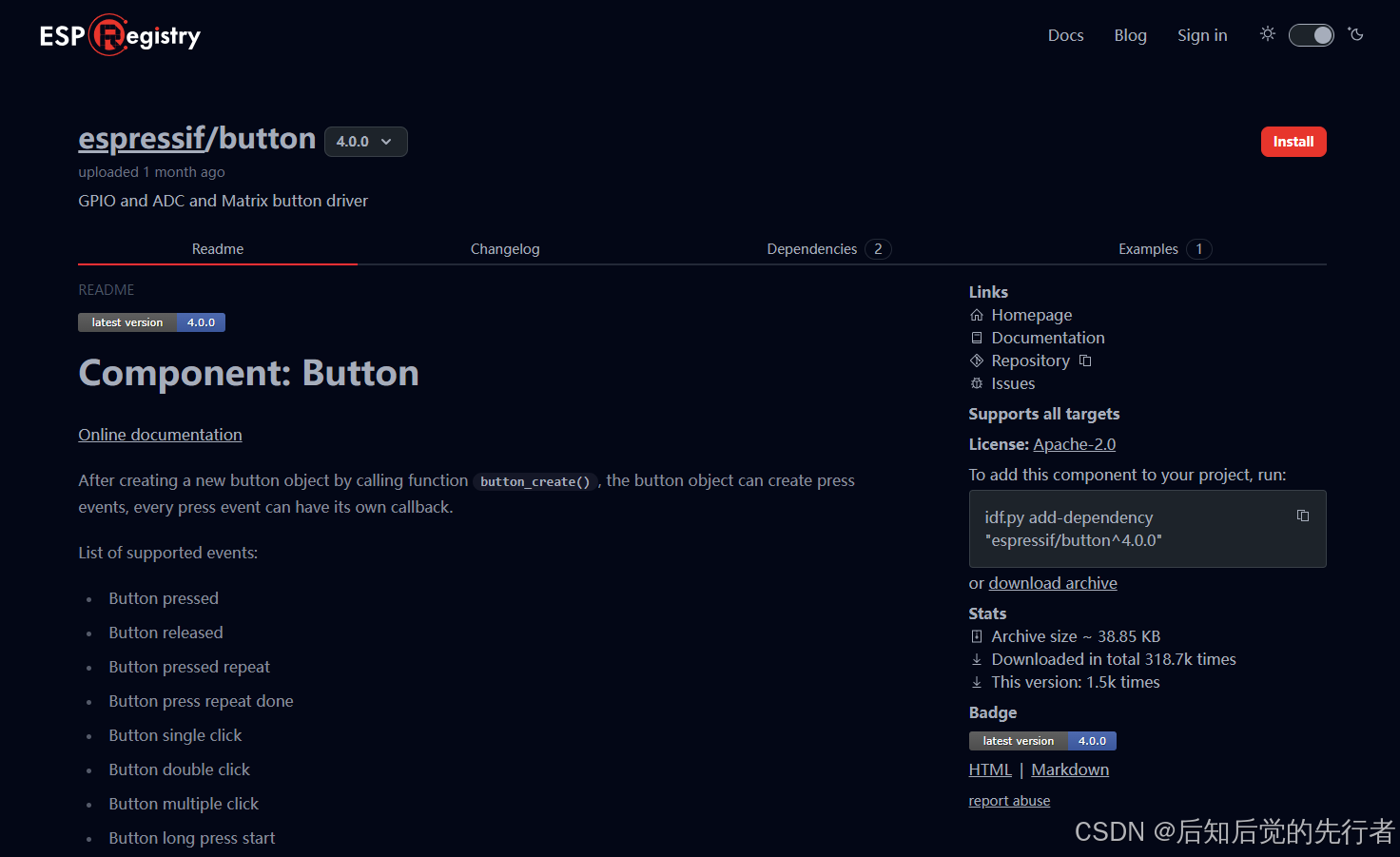Copy badge as HTML

(990, 769)
